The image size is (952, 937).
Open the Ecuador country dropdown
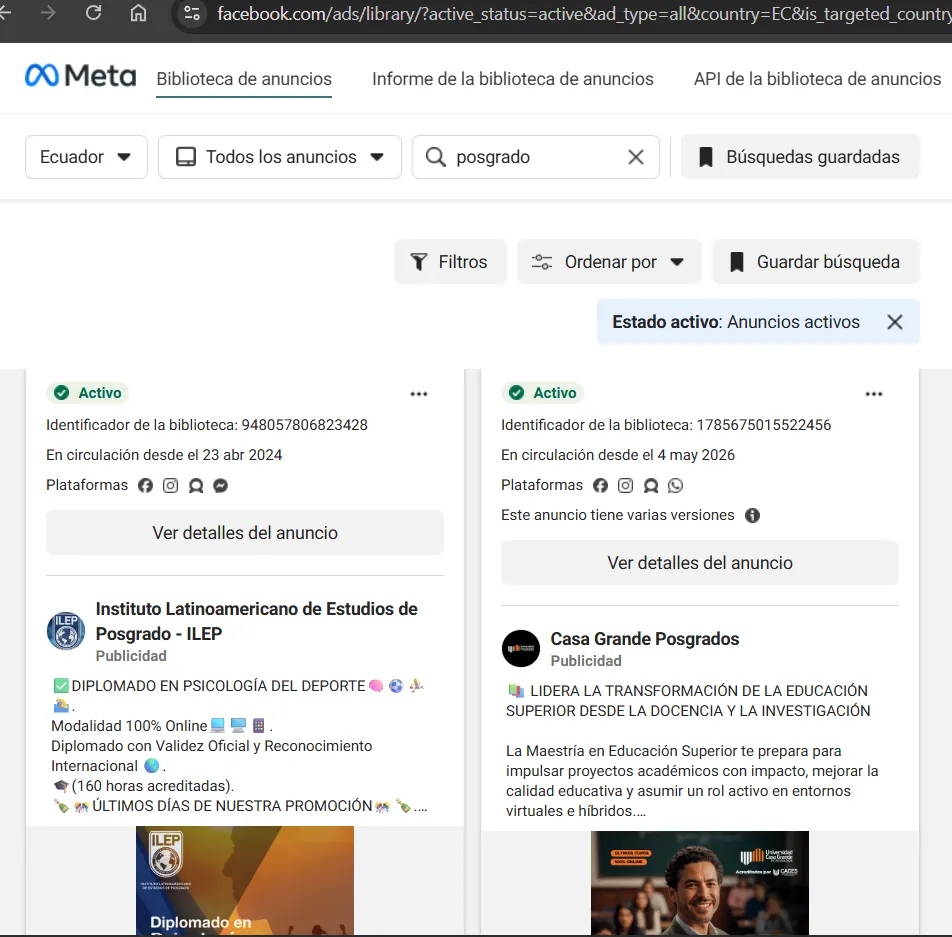[86, 157]
